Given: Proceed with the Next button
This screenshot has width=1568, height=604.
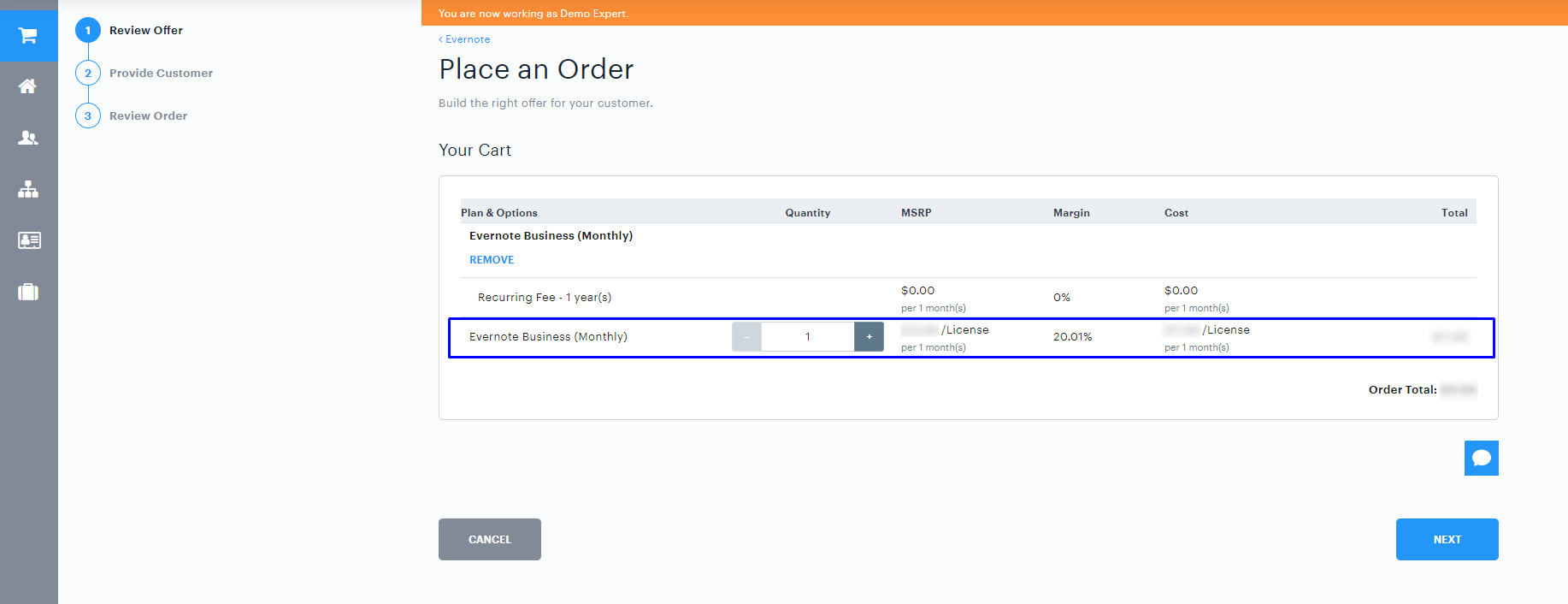Looking at the screenshot, I should 1447,539.
